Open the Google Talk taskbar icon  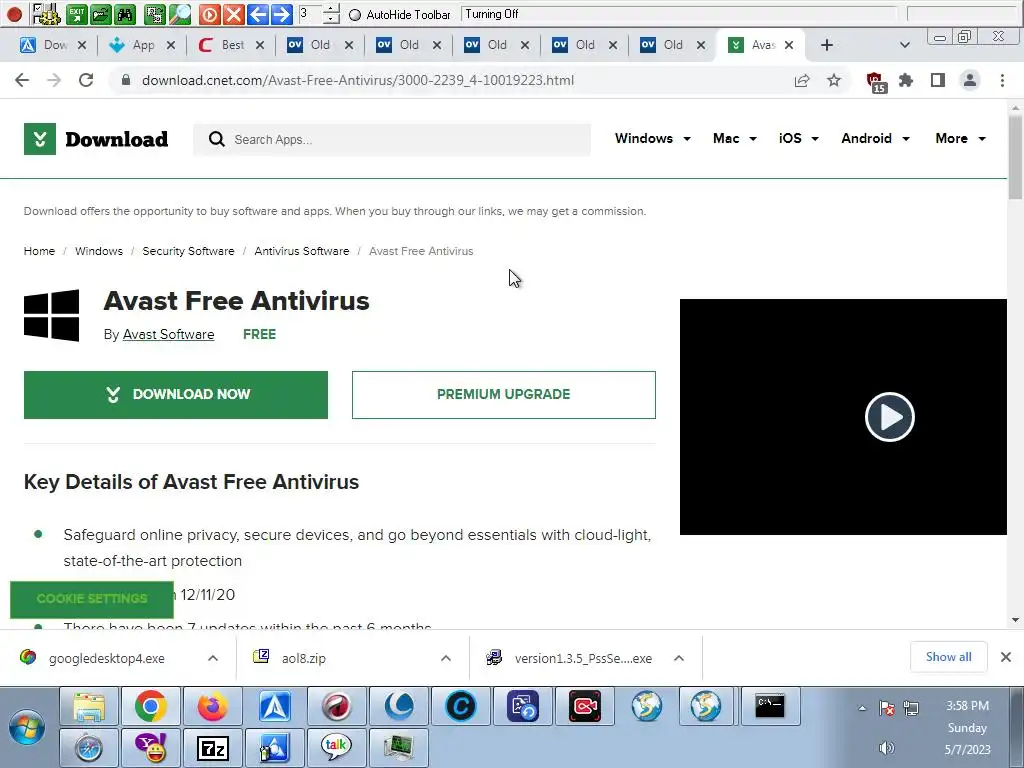click(x=337, y=748)
